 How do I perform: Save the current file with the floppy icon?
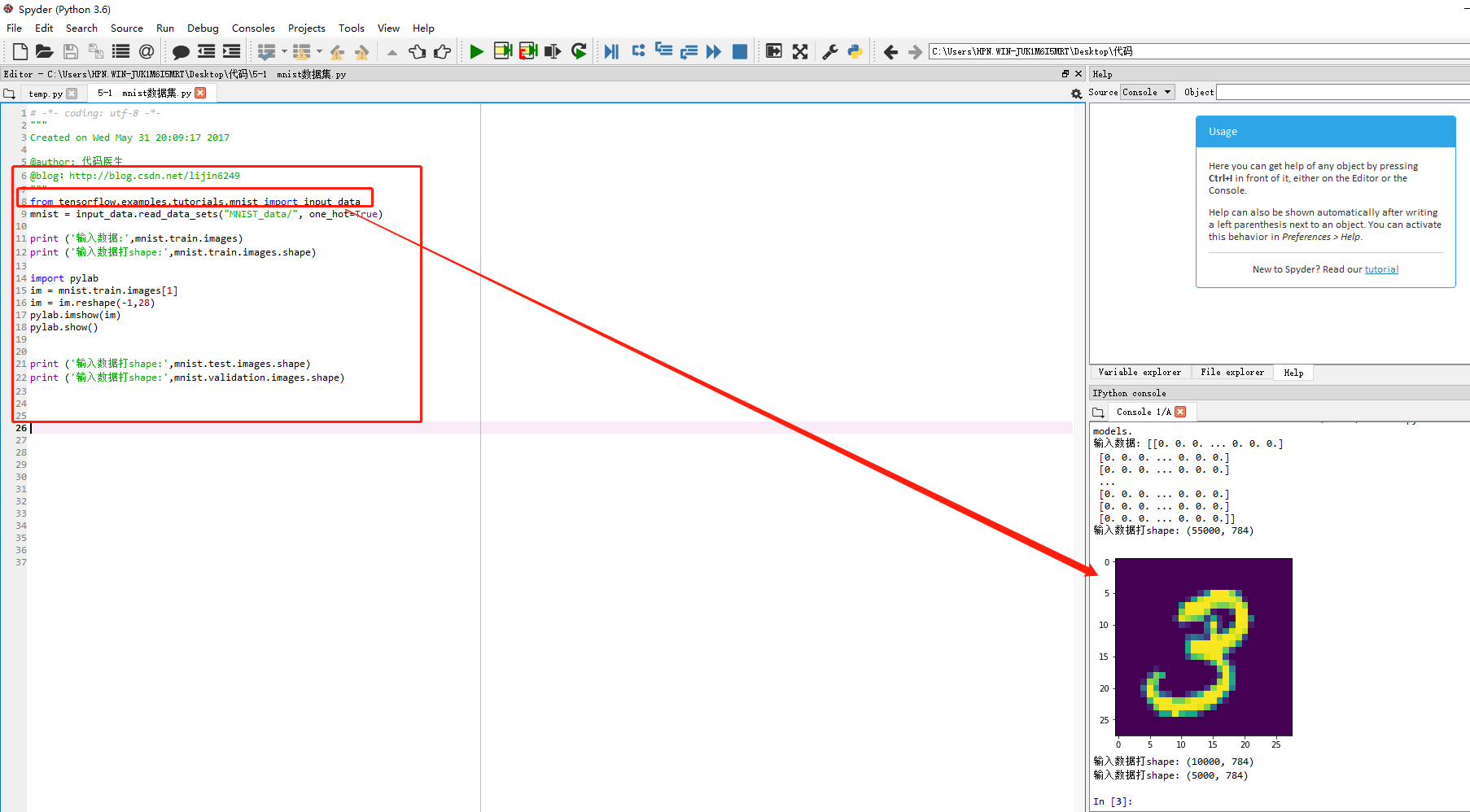point(71,51)
